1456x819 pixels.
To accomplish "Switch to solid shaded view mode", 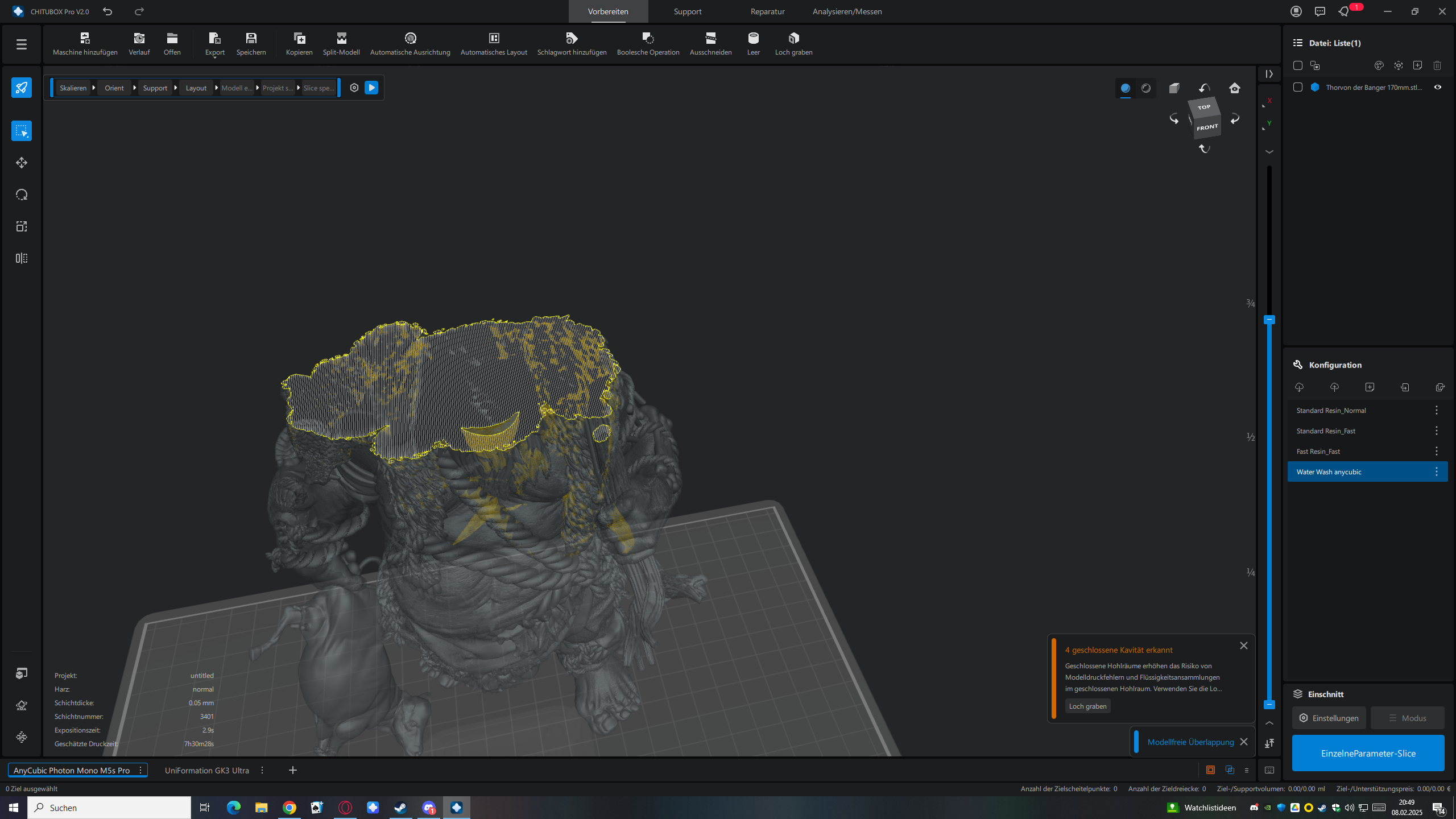I will (x=1126, y=88).
